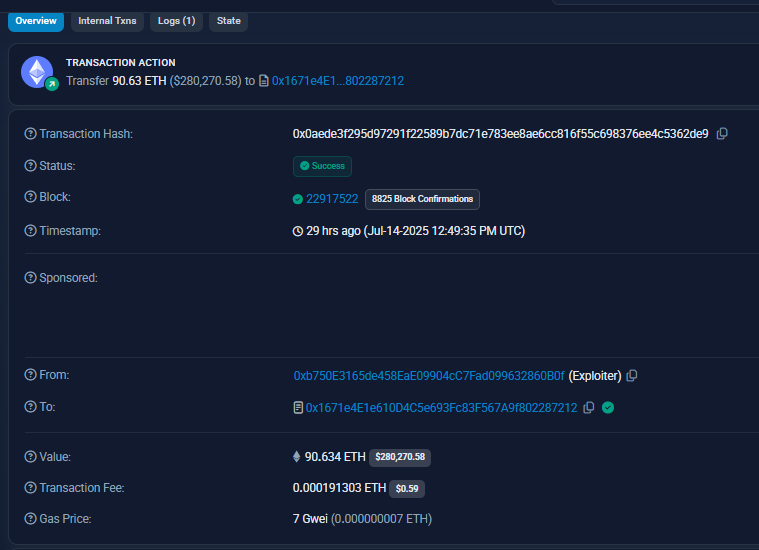Click the clock icon beside the timestamp

(x=298, y=231)
